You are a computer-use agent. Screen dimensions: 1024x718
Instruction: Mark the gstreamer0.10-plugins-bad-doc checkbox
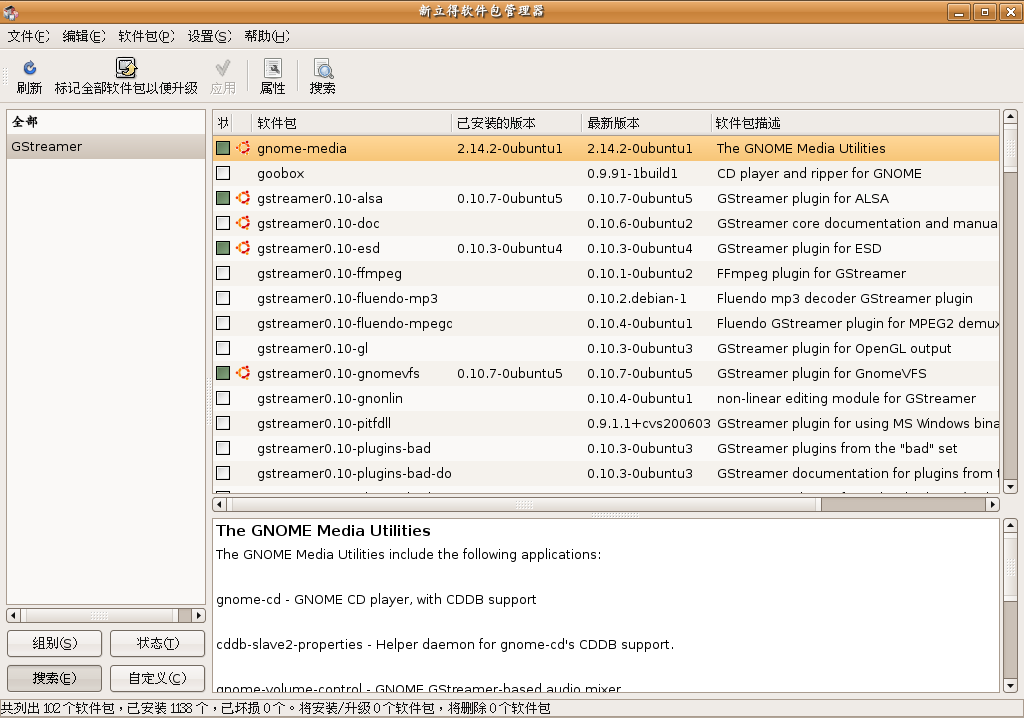223,473
